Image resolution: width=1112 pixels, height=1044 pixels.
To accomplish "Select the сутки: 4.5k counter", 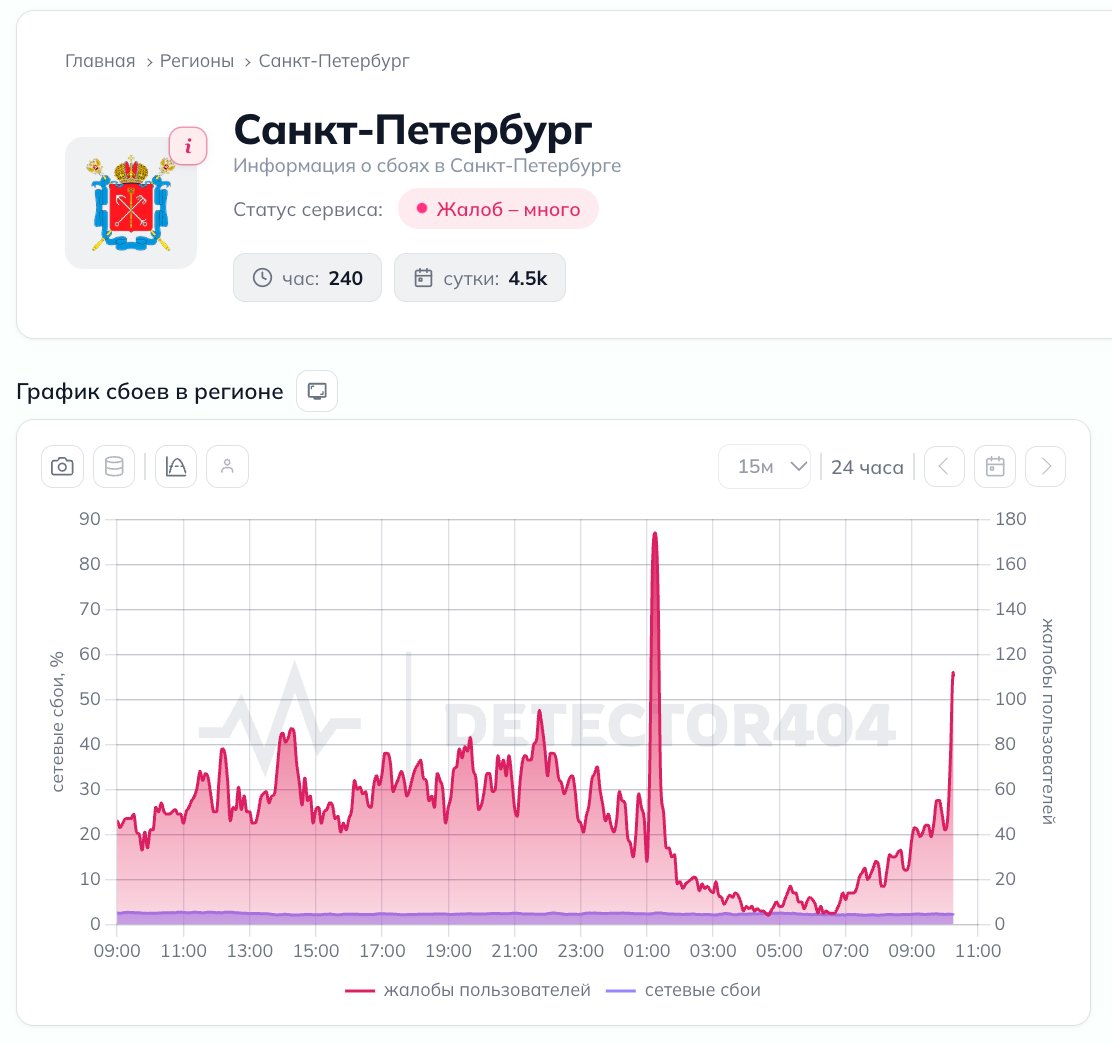I will coord(479,278).
